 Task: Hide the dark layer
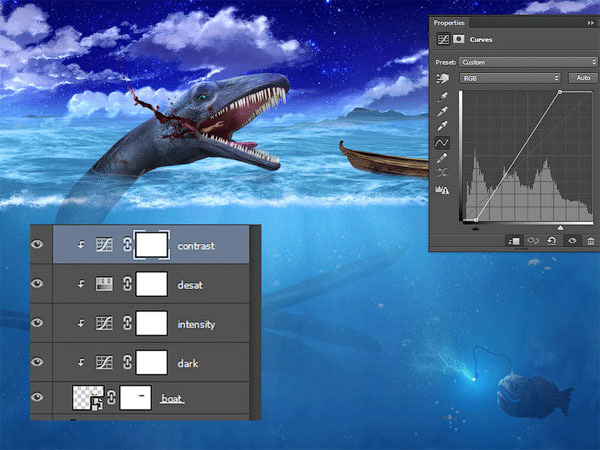(37, 362)
